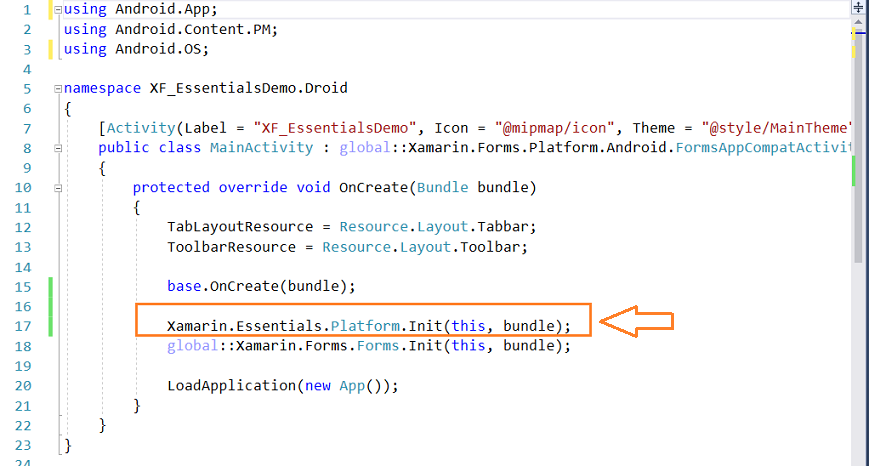Click the protected keyword on line 10
The height and width of the screenshot is (466, 869).
click(171, 188)
